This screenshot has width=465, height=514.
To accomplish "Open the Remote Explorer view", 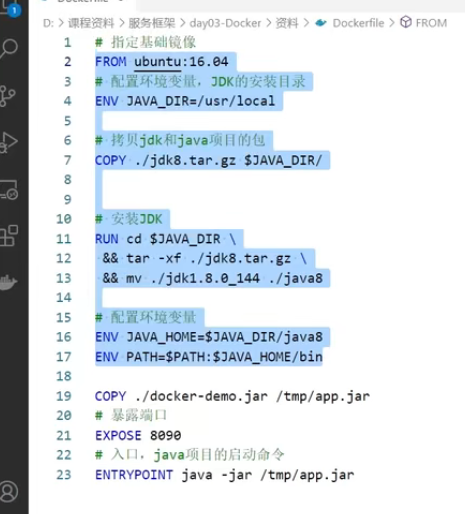I will point(9,190).
